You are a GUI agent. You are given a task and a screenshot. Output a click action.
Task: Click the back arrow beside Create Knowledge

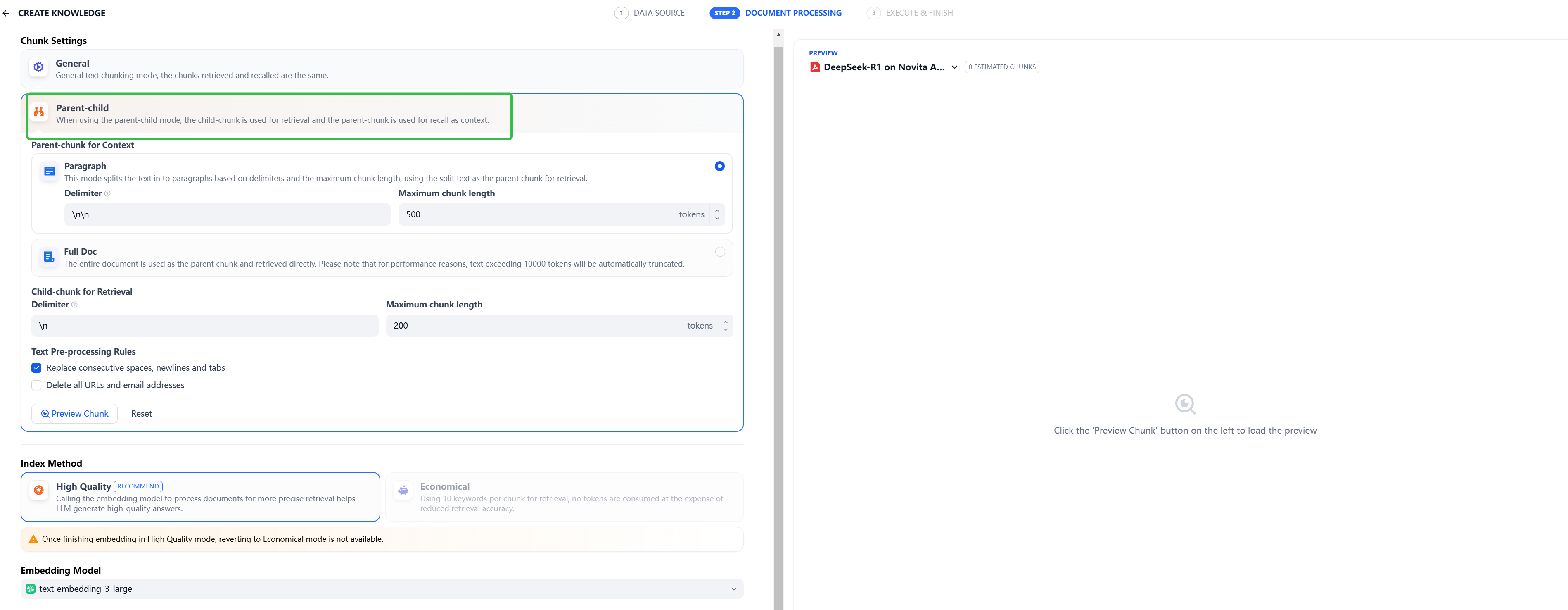[x=6, y=13]
